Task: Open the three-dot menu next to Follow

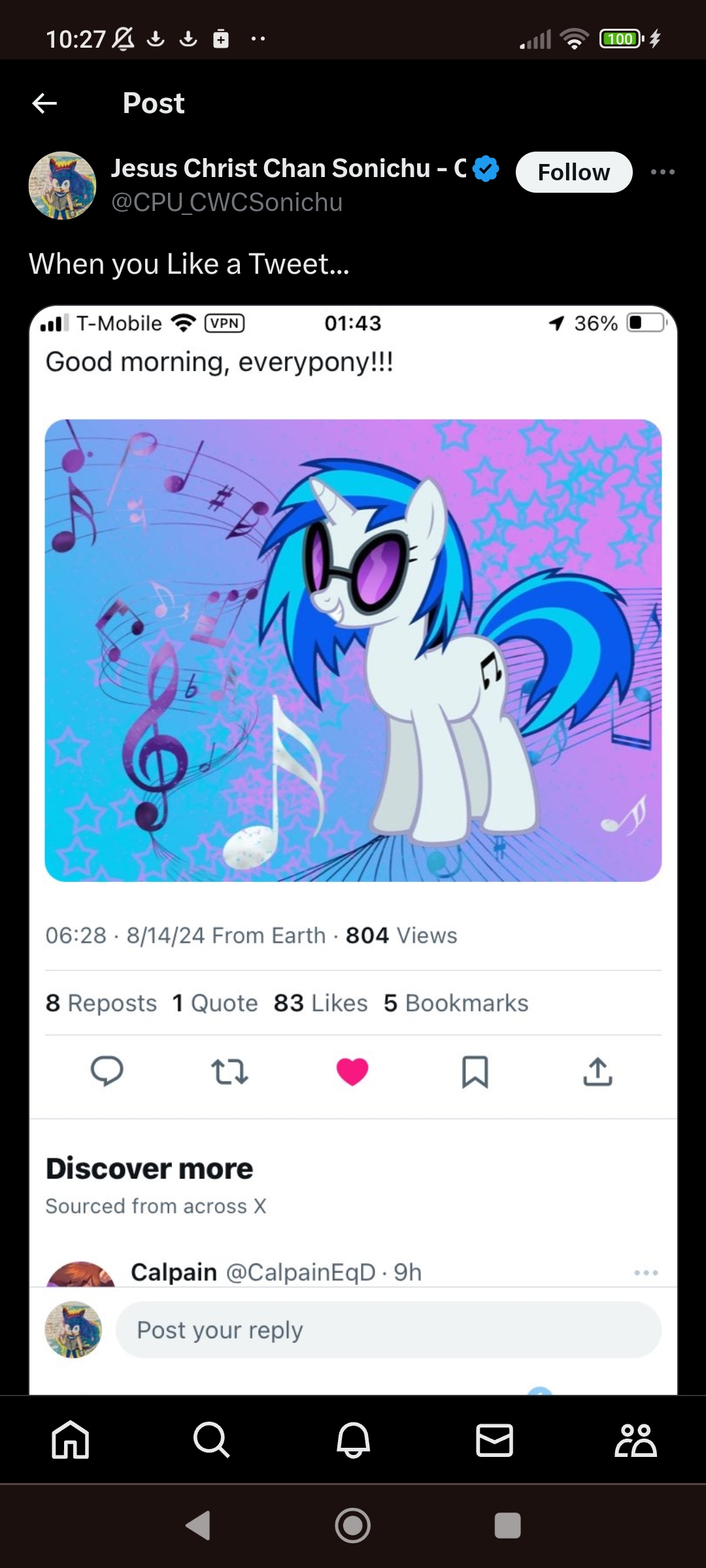Action: [x=662, y=172]
